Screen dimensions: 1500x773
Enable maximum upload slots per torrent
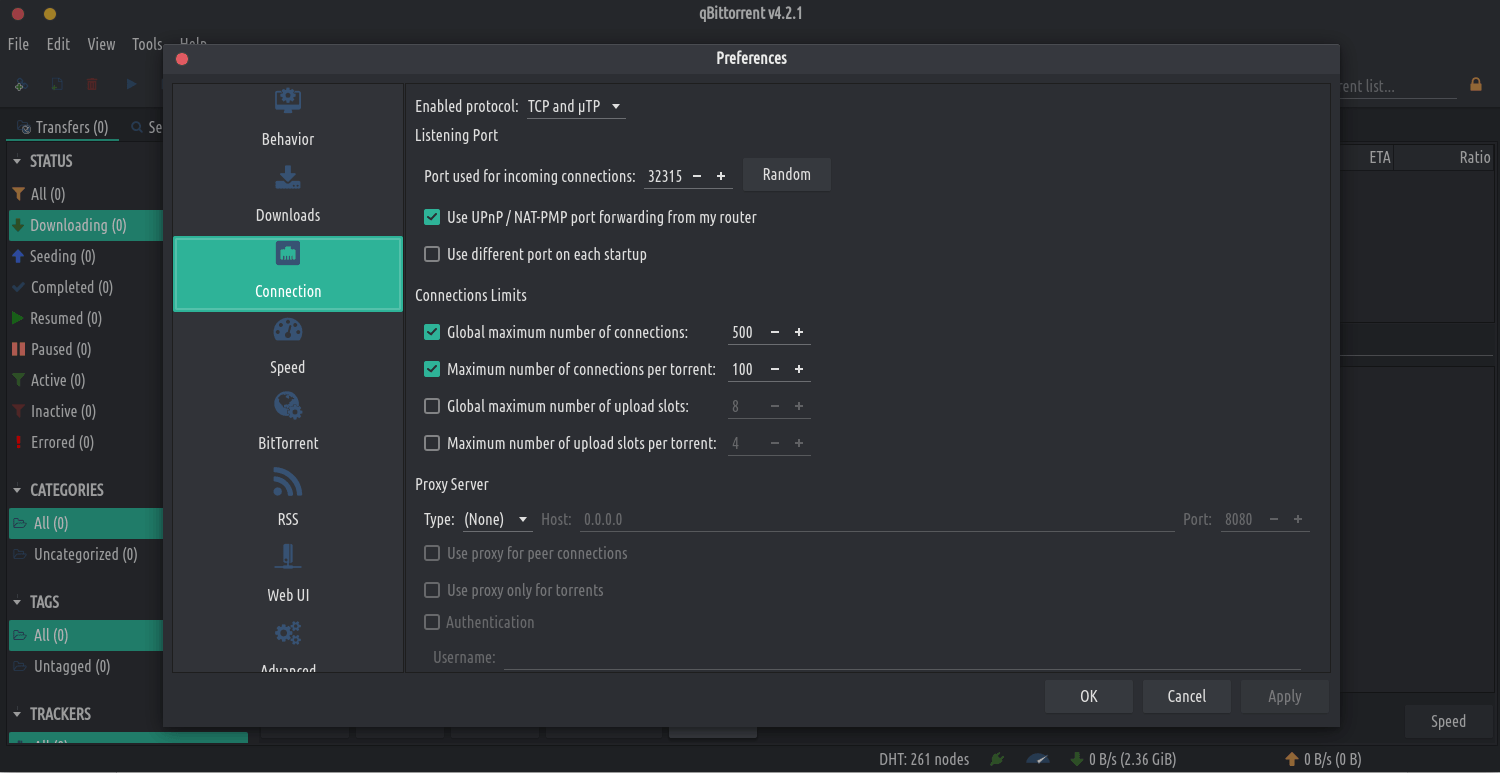pyautogui.click(x=432, y=443)
